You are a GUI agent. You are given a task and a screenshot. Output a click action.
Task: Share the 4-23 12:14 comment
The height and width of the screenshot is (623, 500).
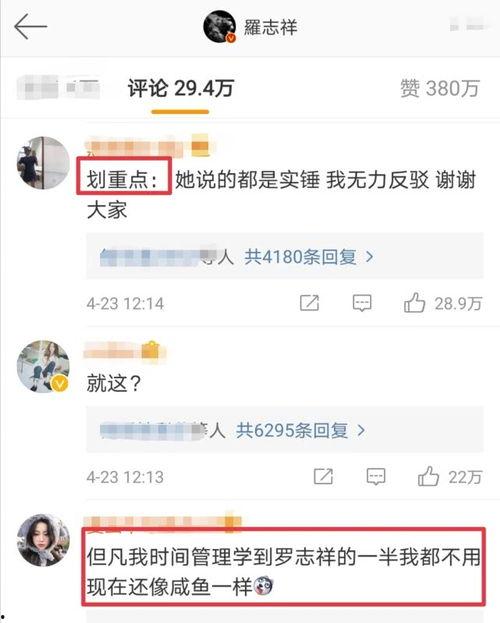pyautogui.click(x=309, y=303)
